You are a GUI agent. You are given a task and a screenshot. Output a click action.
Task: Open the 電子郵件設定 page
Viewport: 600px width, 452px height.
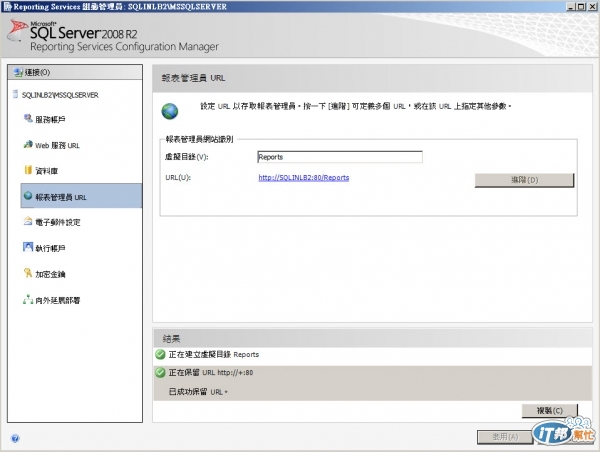pyautogui.click(x=58, y=222)
